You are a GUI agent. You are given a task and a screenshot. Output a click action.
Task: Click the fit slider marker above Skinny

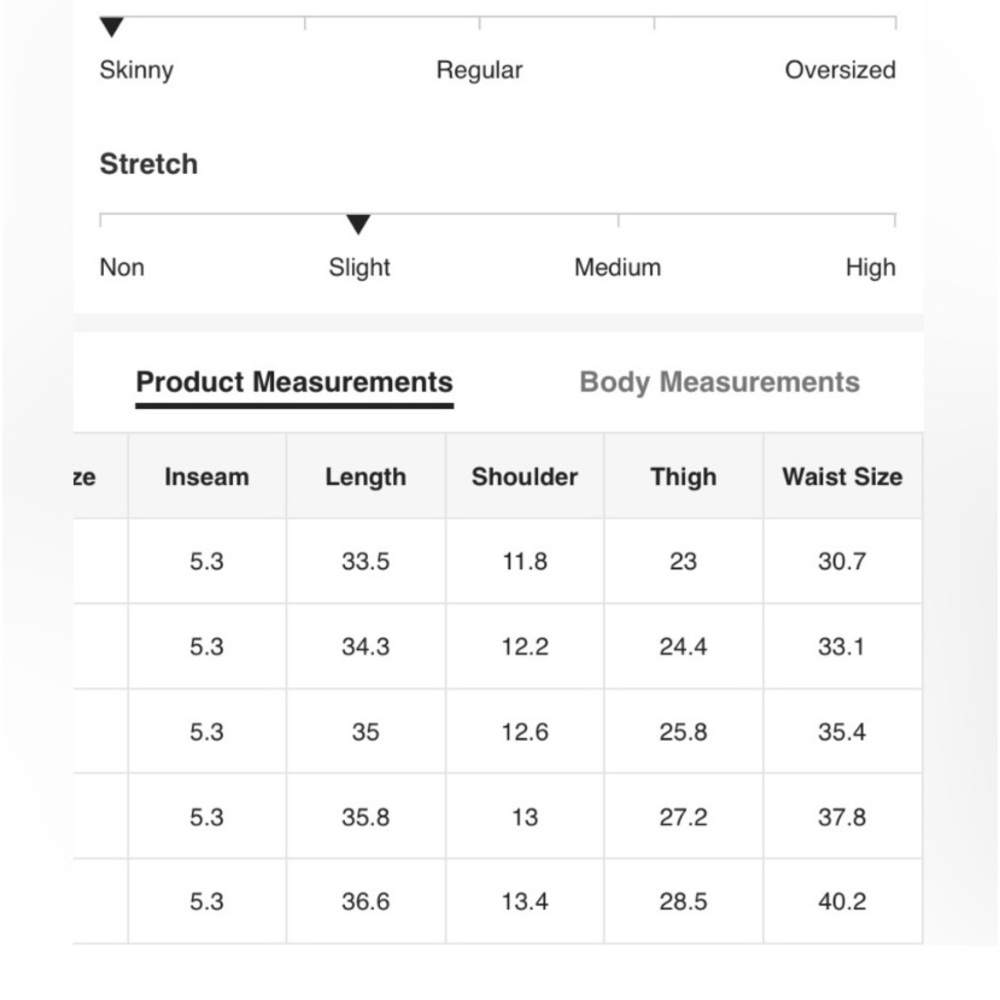(112, 27)
